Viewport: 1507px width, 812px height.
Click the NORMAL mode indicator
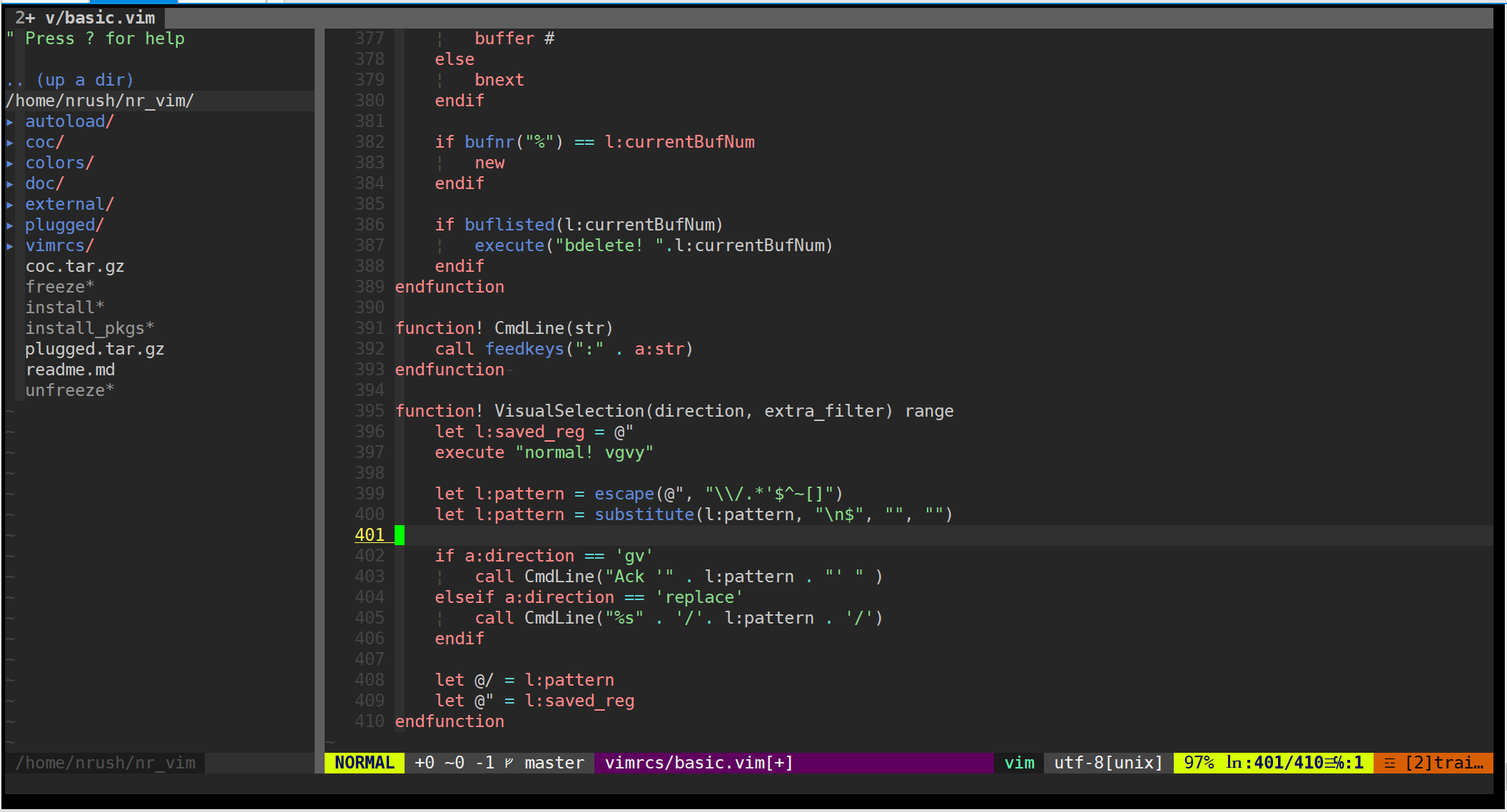[x=364, y=763]
